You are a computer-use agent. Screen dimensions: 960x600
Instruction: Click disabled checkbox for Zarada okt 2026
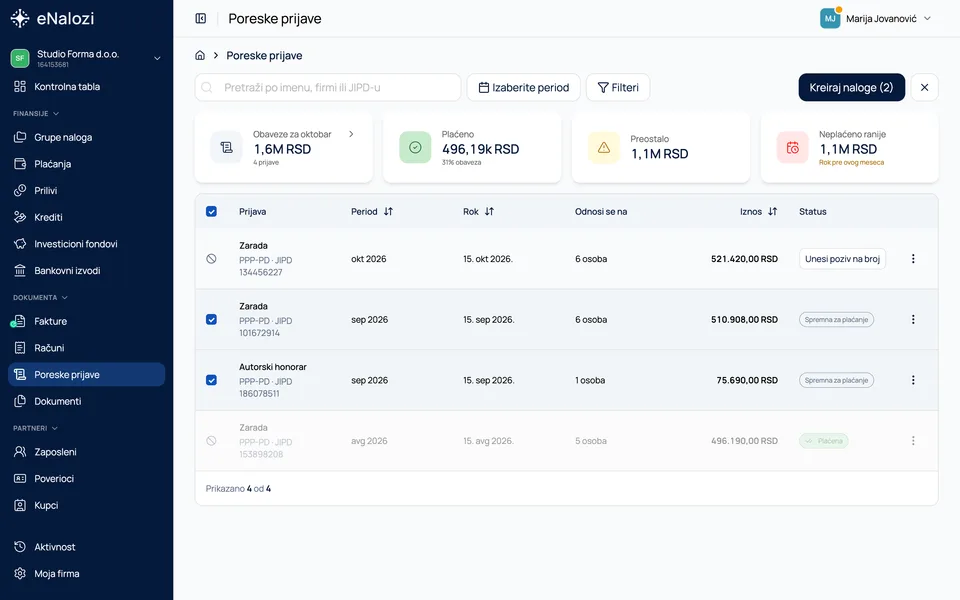[x=211, y=259]
